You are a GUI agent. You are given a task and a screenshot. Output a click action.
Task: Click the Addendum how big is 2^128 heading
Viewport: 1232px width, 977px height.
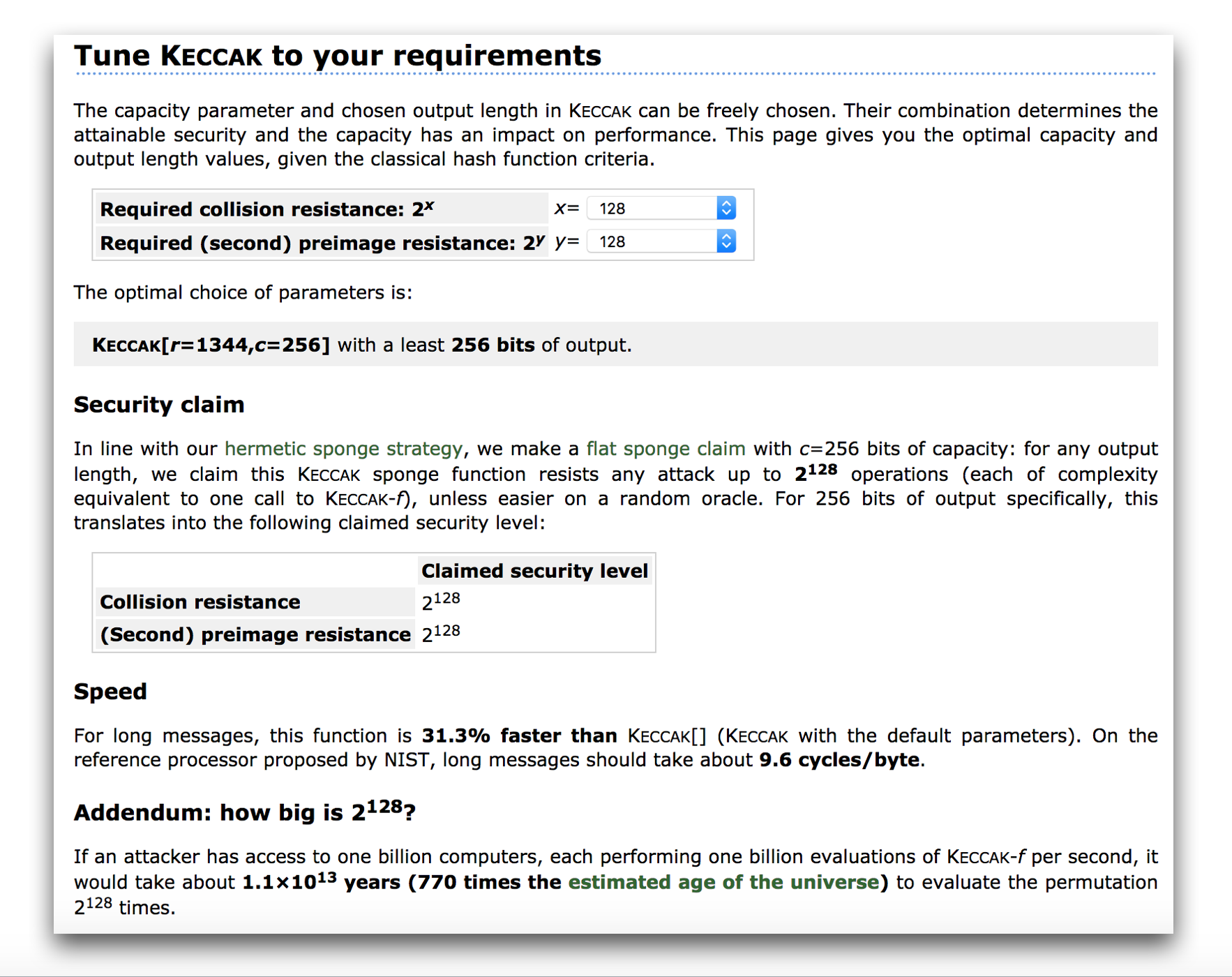244,812
